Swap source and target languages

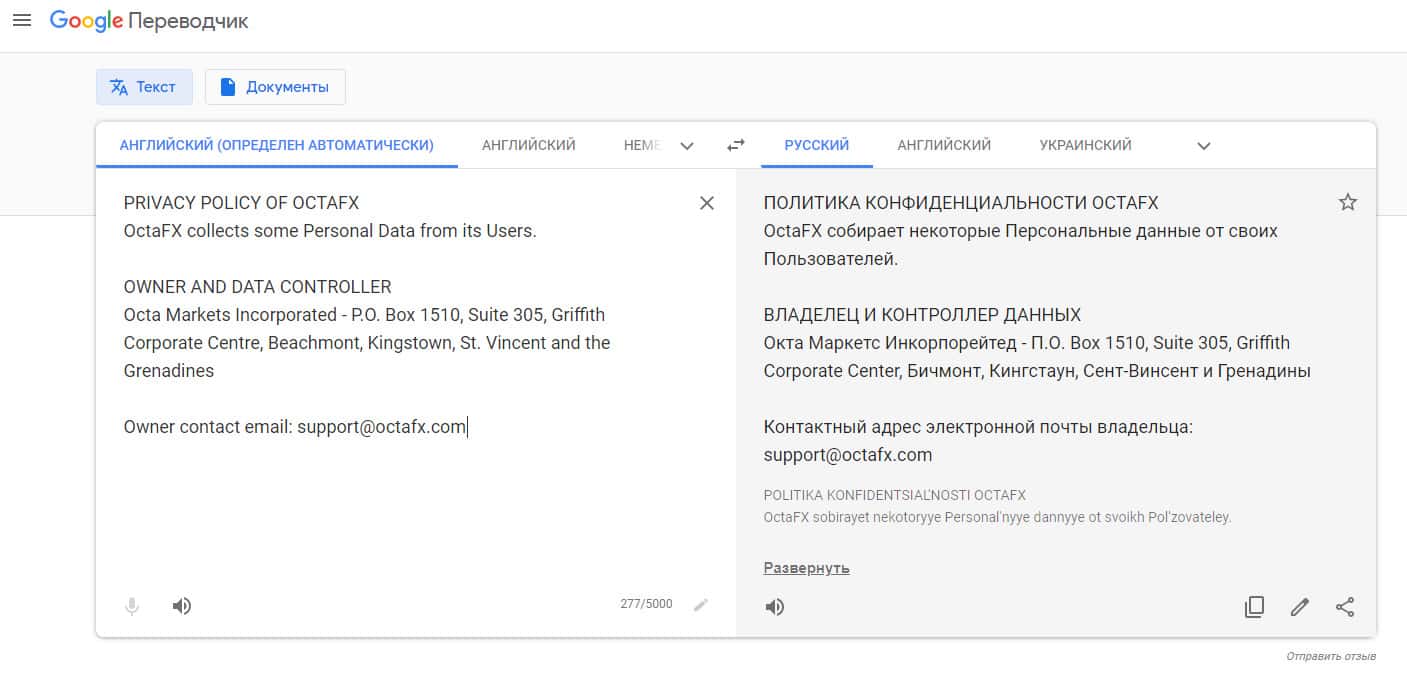coord(736,145)
